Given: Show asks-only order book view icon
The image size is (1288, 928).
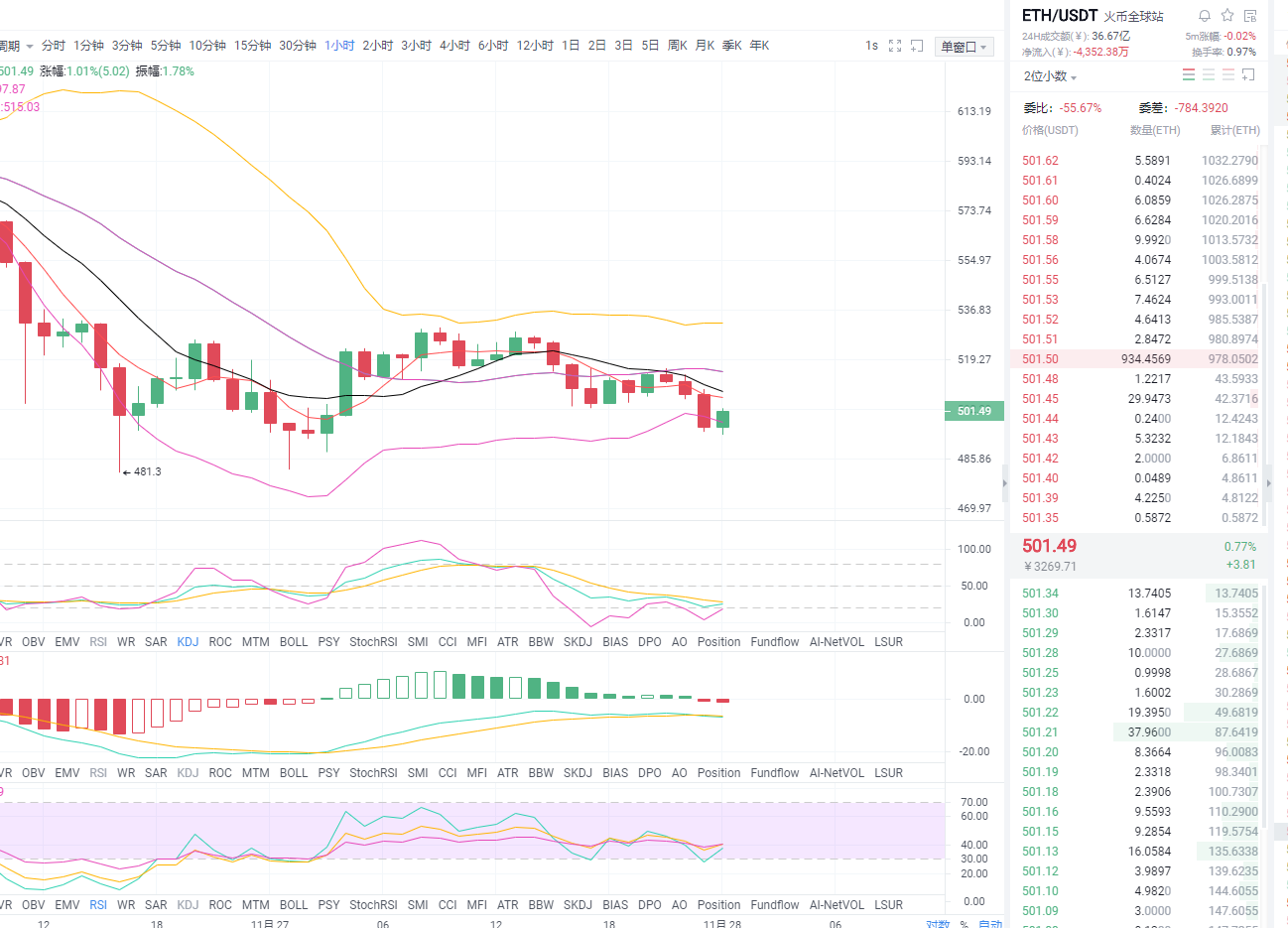Looking at the screenshot, I should tap(1228, 75).
